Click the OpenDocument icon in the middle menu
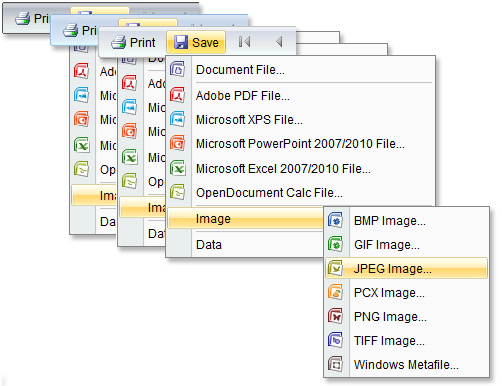The image size is (502, 386). click(x=129, y=180)
